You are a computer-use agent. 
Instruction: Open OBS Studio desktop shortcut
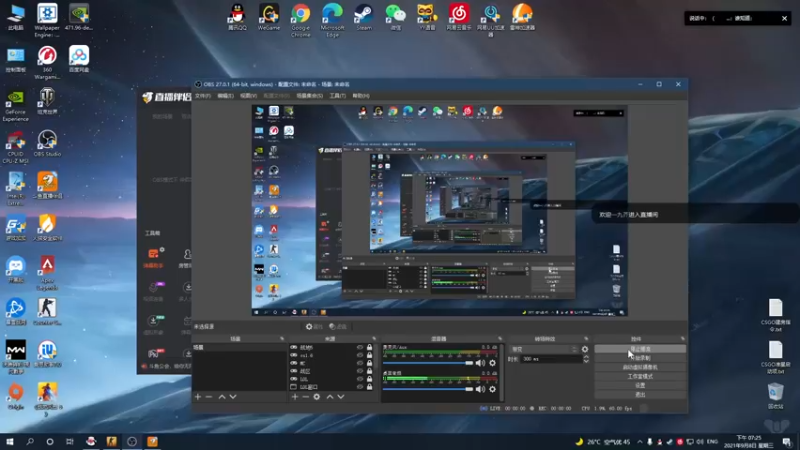coord(47,143)
